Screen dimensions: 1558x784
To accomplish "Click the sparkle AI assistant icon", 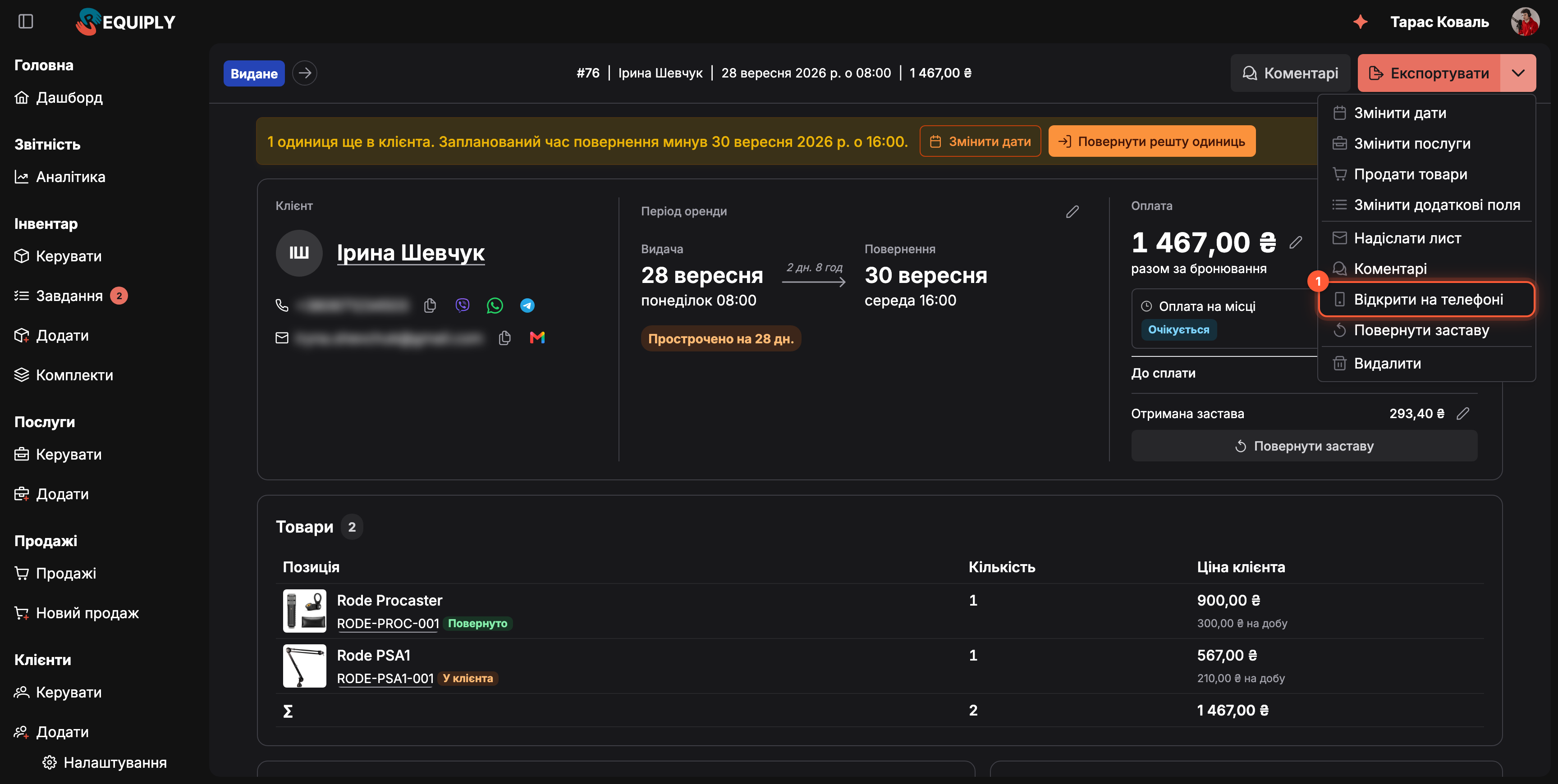I will [x=1360, y=22].
